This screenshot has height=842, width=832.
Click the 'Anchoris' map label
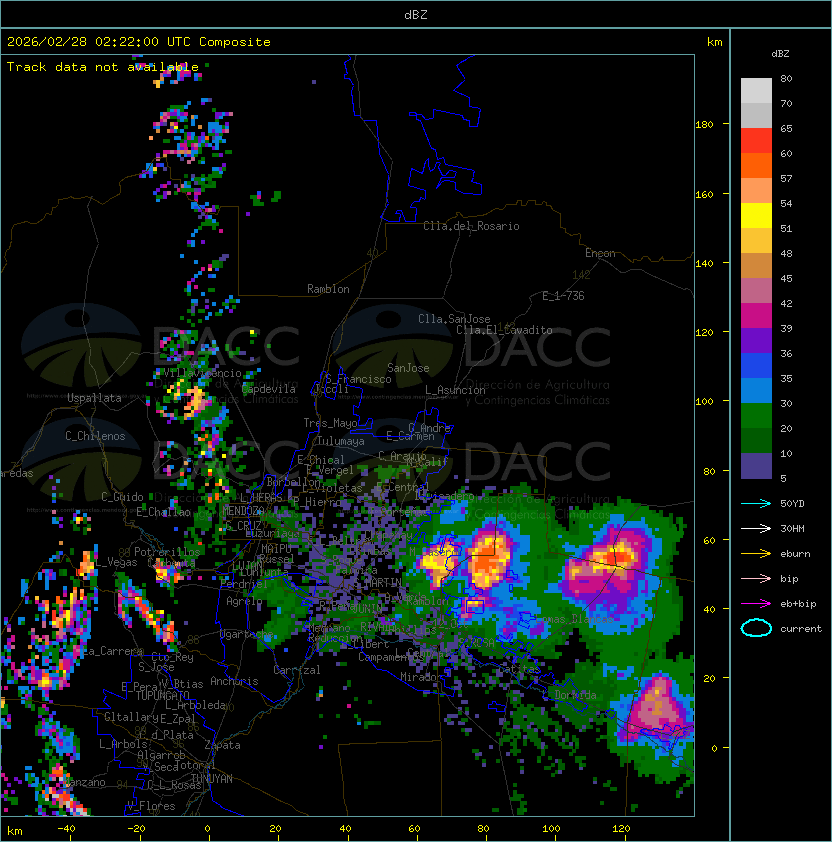pos(234,681)
